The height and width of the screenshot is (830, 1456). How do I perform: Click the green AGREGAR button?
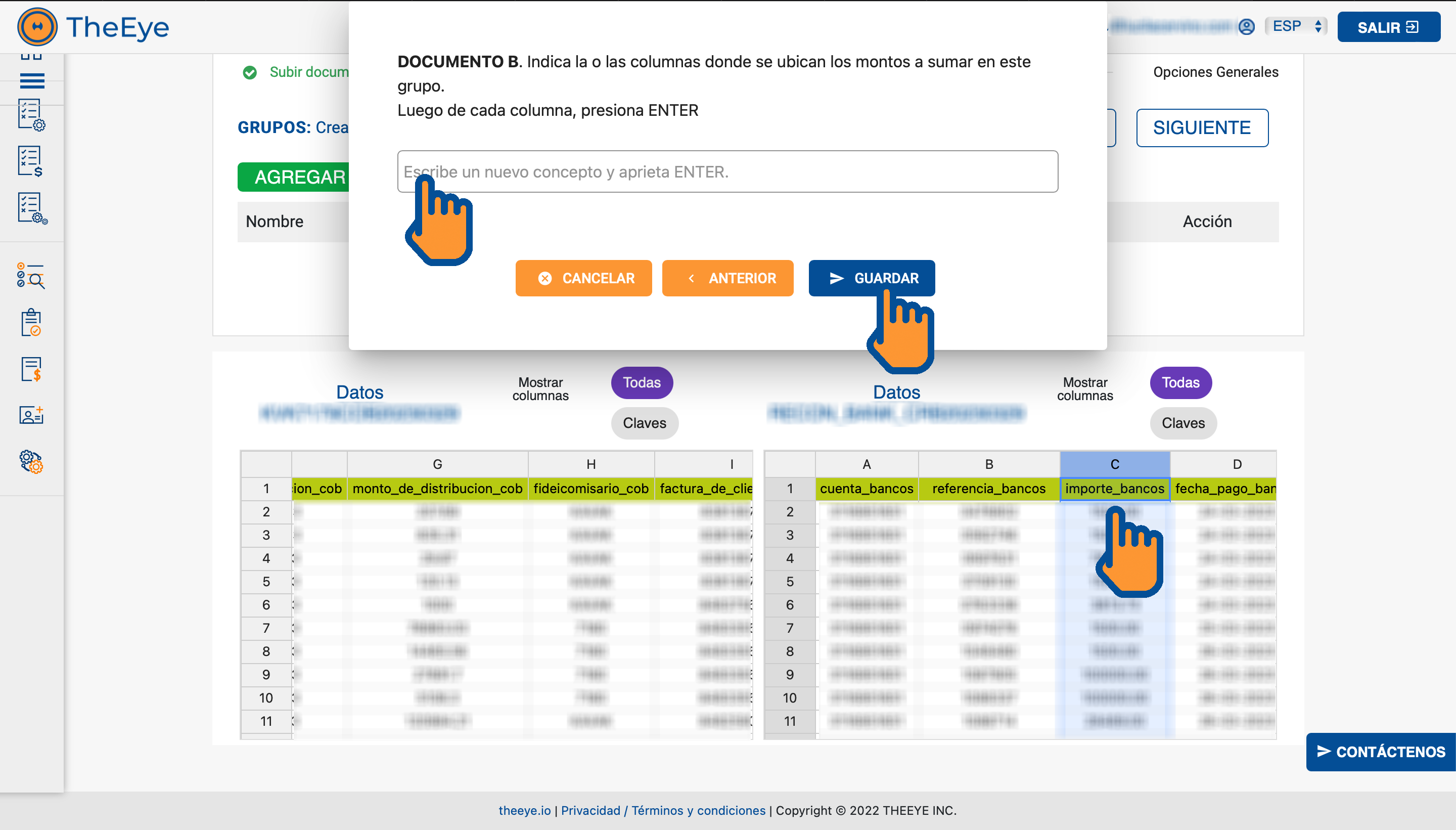click(x=293, y=177)
